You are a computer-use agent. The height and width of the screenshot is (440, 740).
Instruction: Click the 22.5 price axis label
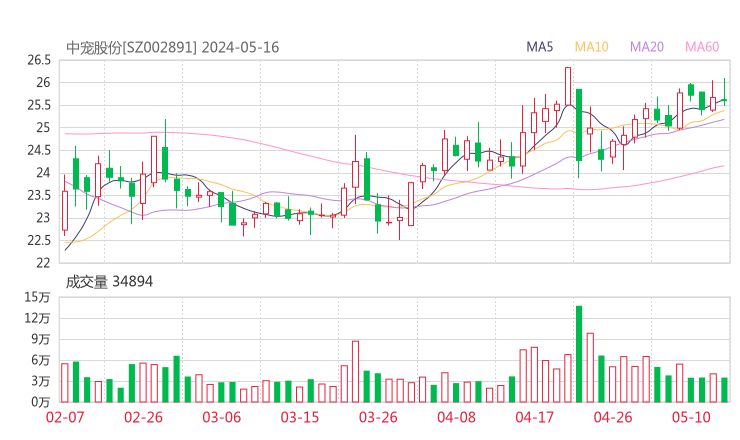pos(39,240)
